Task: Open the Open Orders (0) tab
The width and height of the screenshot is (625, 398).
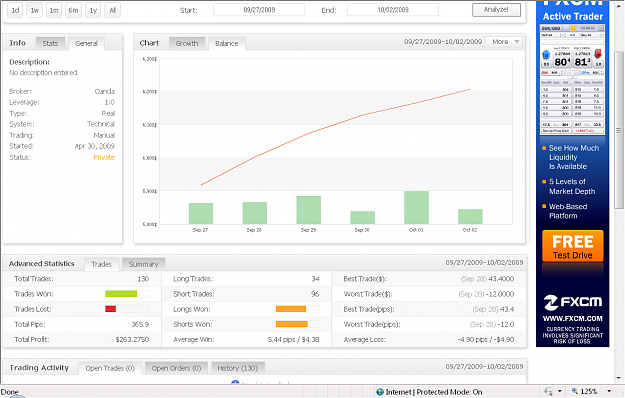Action: coord(176,368)
